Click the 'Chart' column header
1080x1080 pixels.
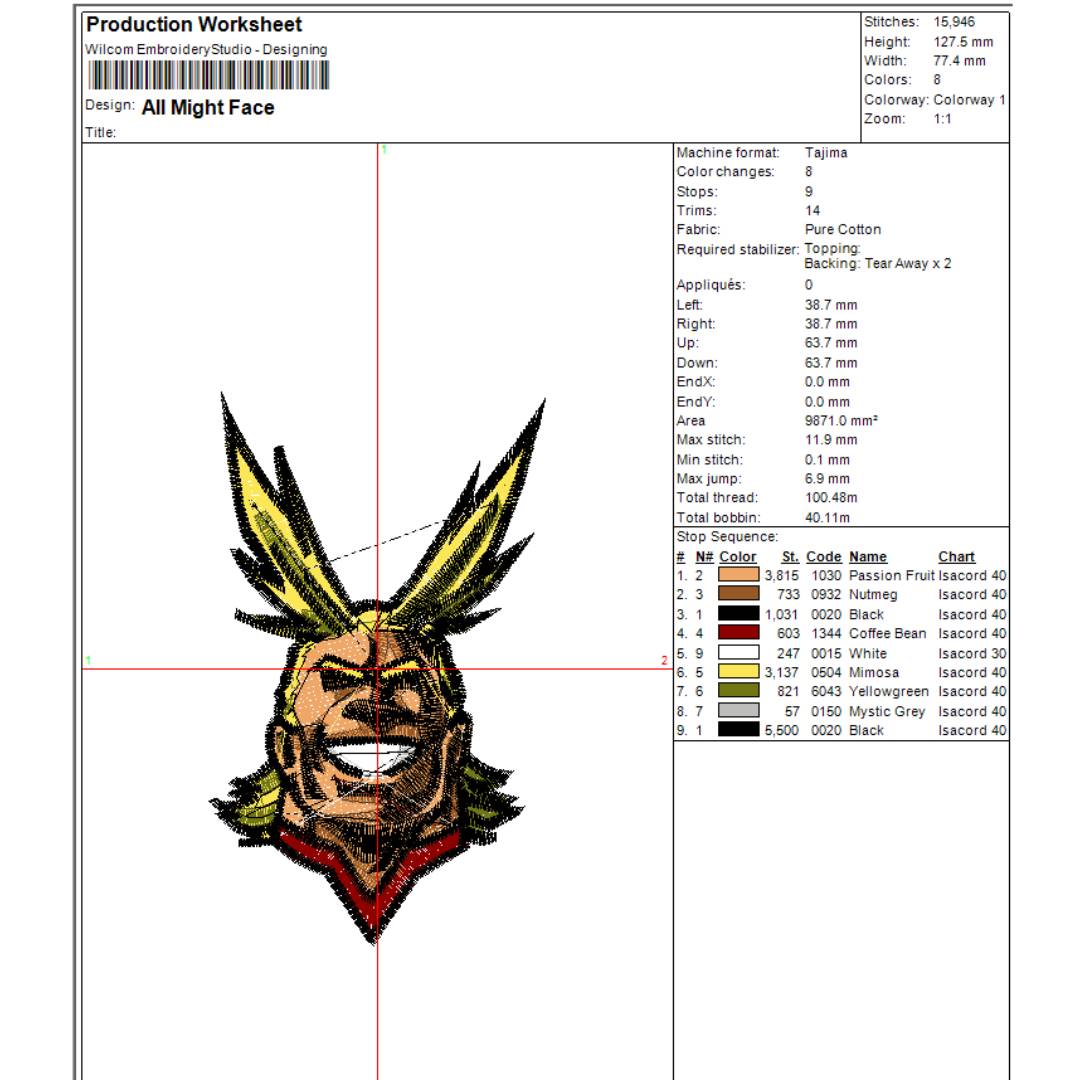click(x=956, y=557)
